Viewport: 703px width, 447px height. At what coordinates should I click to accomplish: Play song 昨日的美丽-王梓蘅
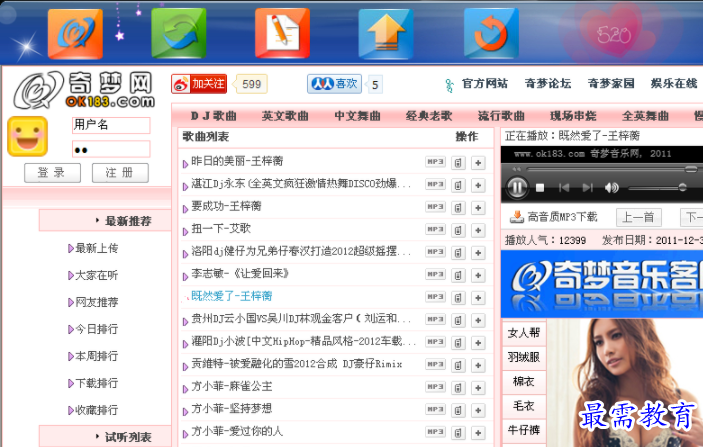[237, 161]
